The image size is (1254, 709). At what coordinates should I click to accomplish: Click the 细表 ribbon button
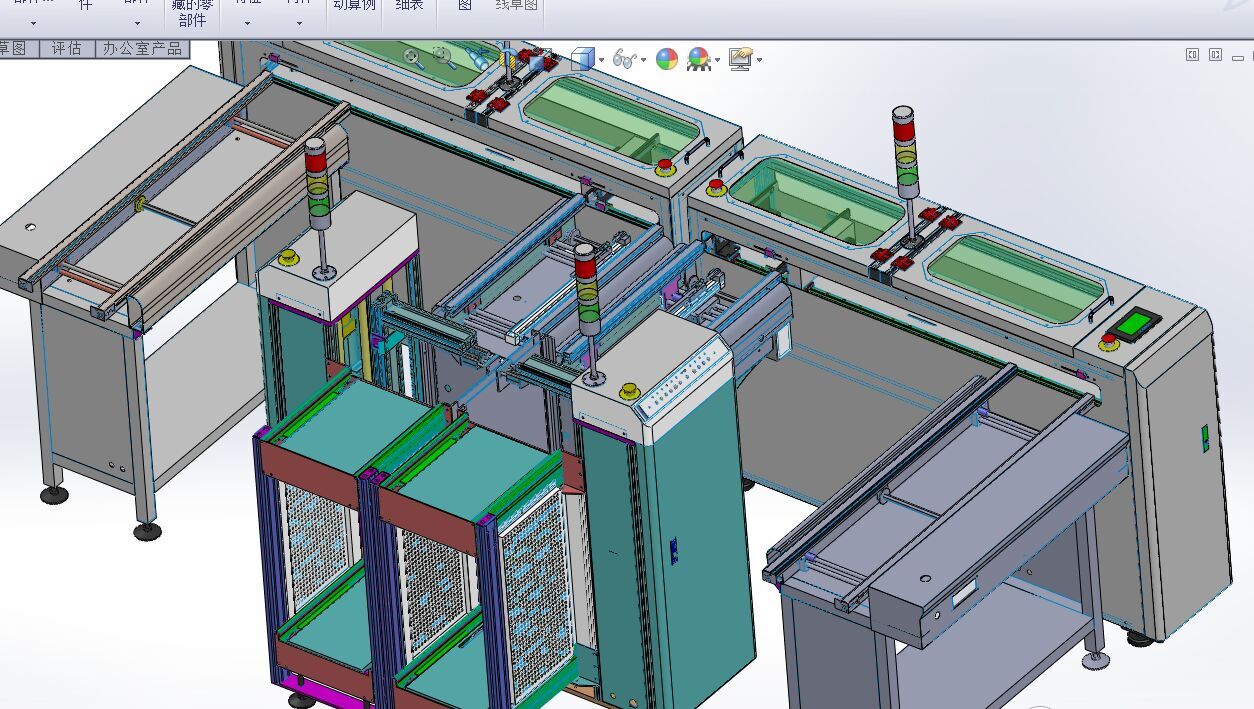pyautogui.click(x=409, y=6)
